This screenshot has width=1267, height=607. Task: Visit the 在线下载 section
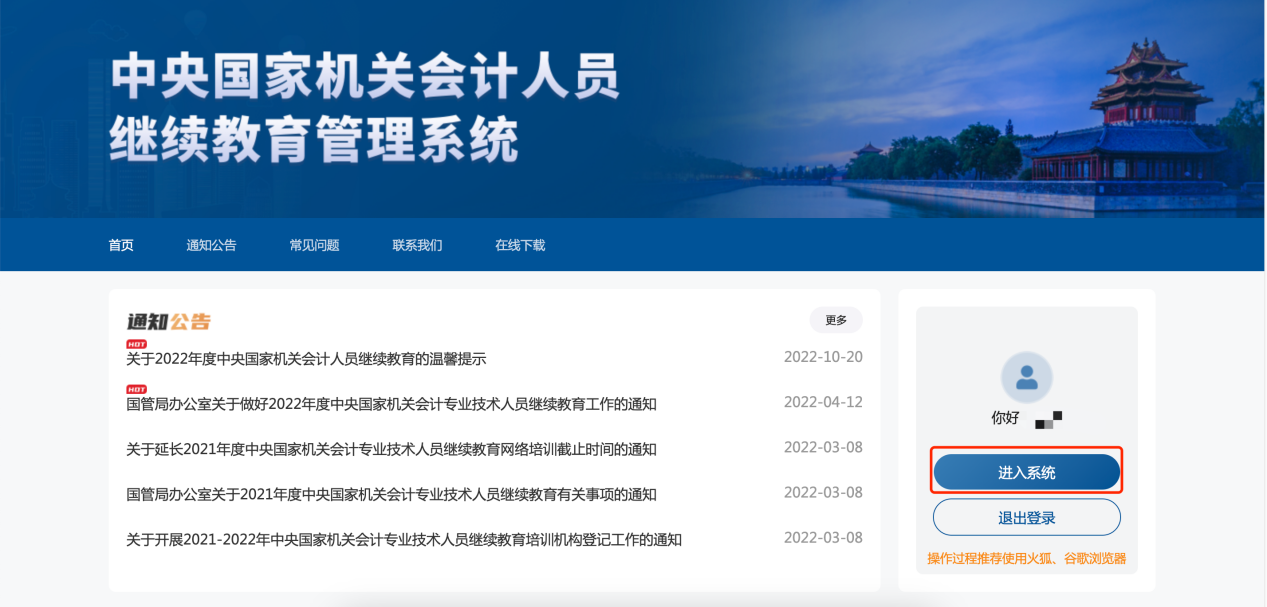click(519, 245)
